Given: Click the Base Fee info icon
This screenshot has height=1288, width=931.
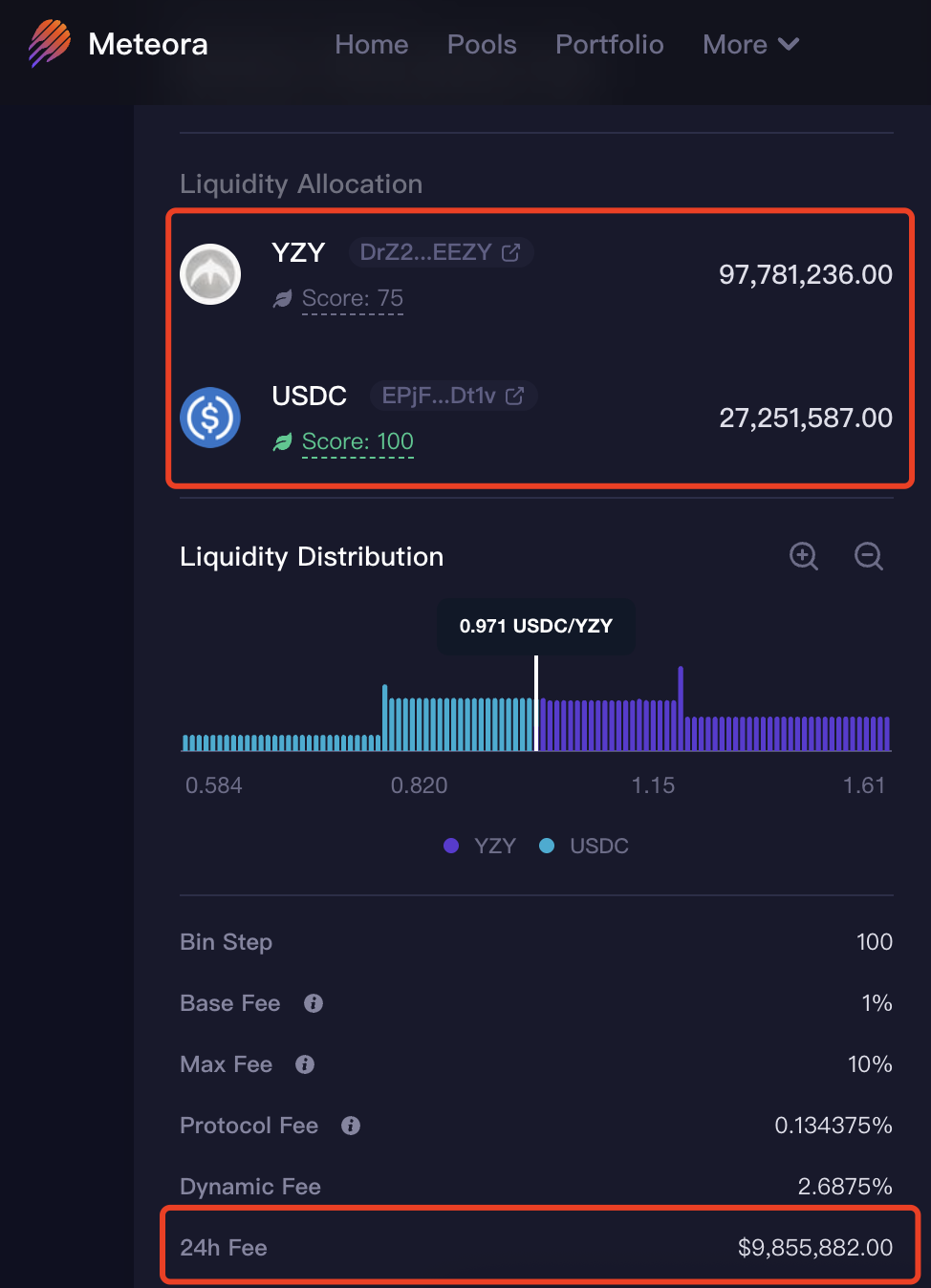Looking at the screenshot, I should pyautogui.click(x=314, y=1003).
